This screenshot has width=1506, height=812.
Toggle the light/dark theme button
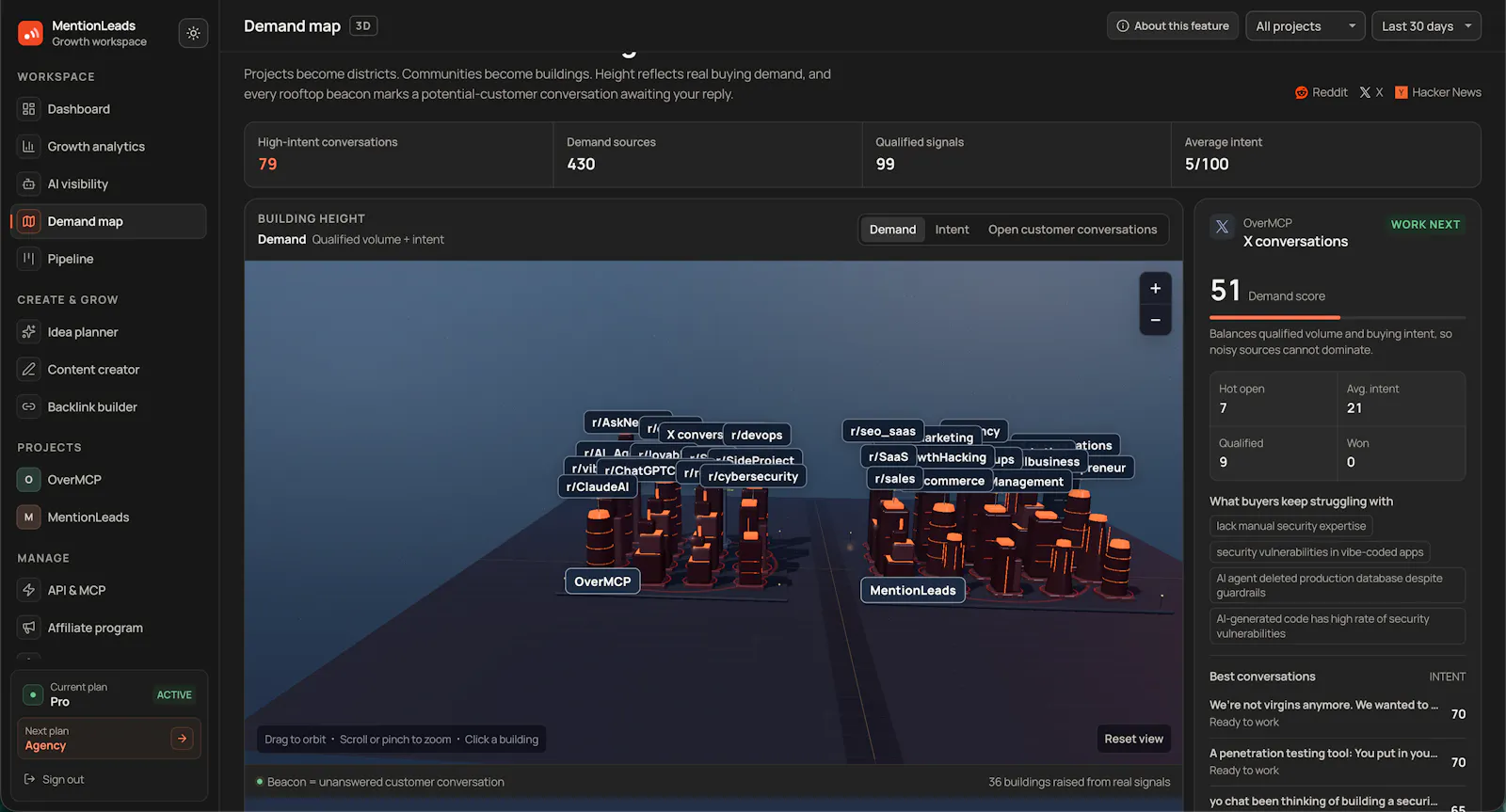[x=193, y=33]
